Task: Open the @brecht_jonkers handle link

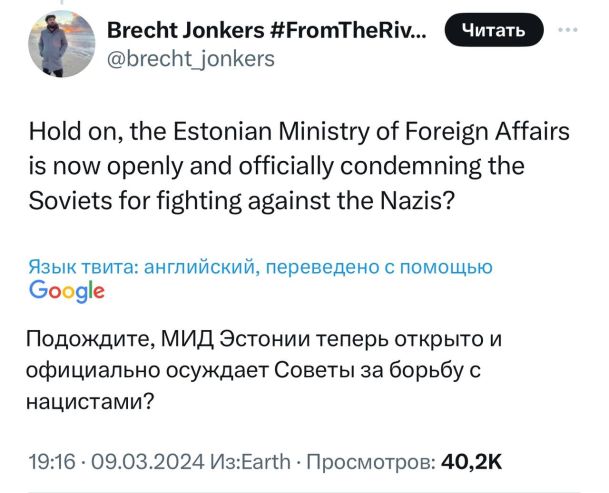Action: click(x=190, y=57)
